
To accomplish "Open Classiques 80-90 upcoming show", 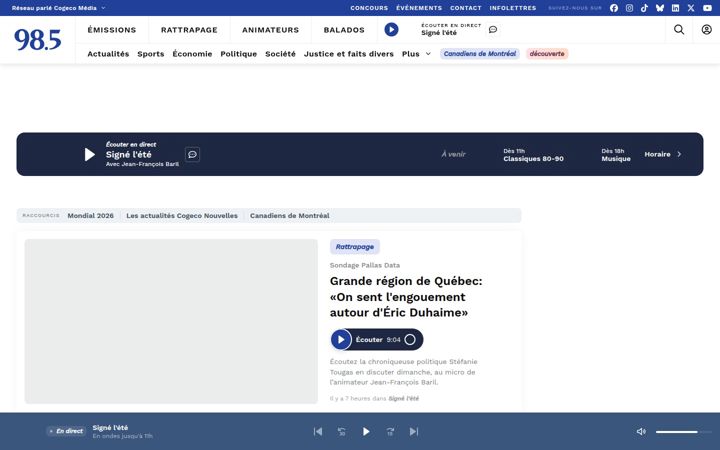I will coord(533,155).
